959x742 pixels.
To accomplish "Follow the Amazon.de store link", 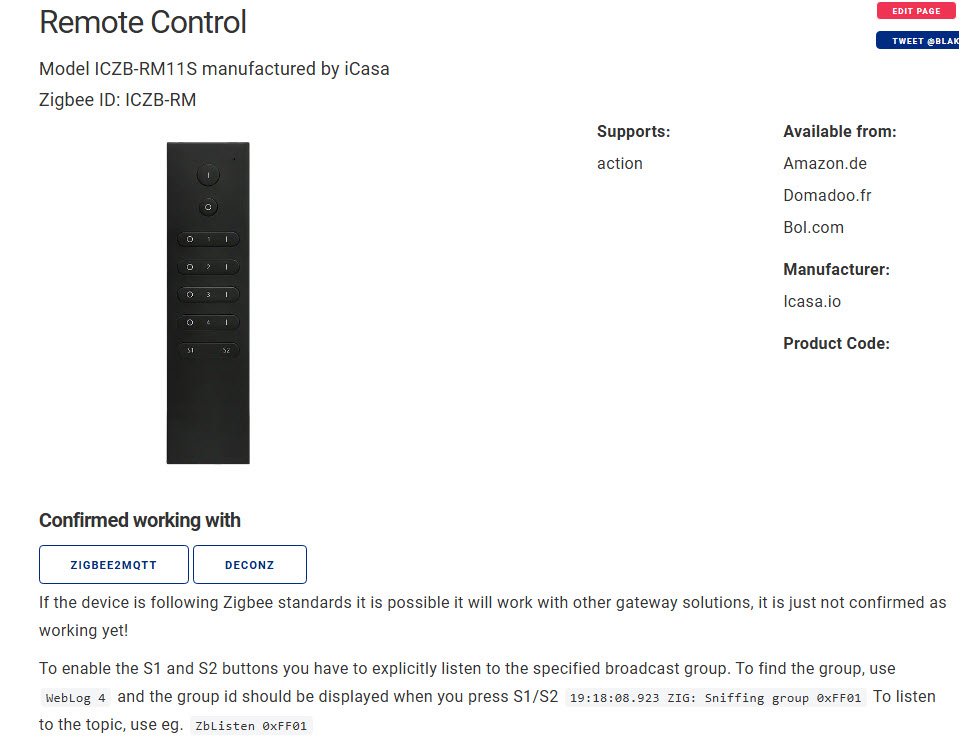I will coord(824,163).
